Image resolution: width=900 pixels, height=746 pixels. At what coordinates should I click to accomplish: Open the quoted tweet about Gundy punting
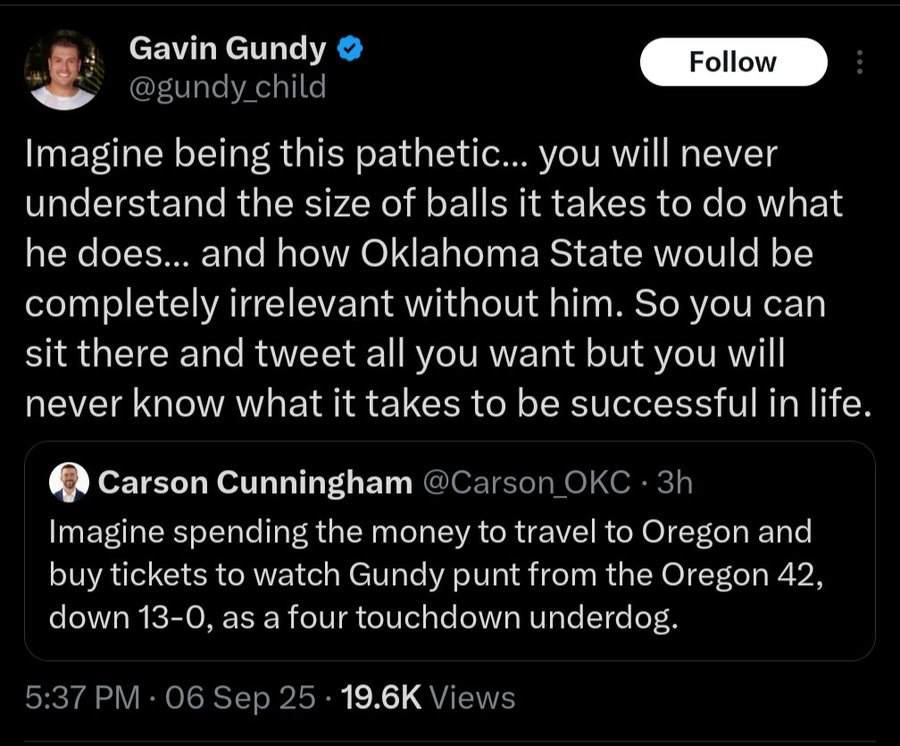point(449,551)
